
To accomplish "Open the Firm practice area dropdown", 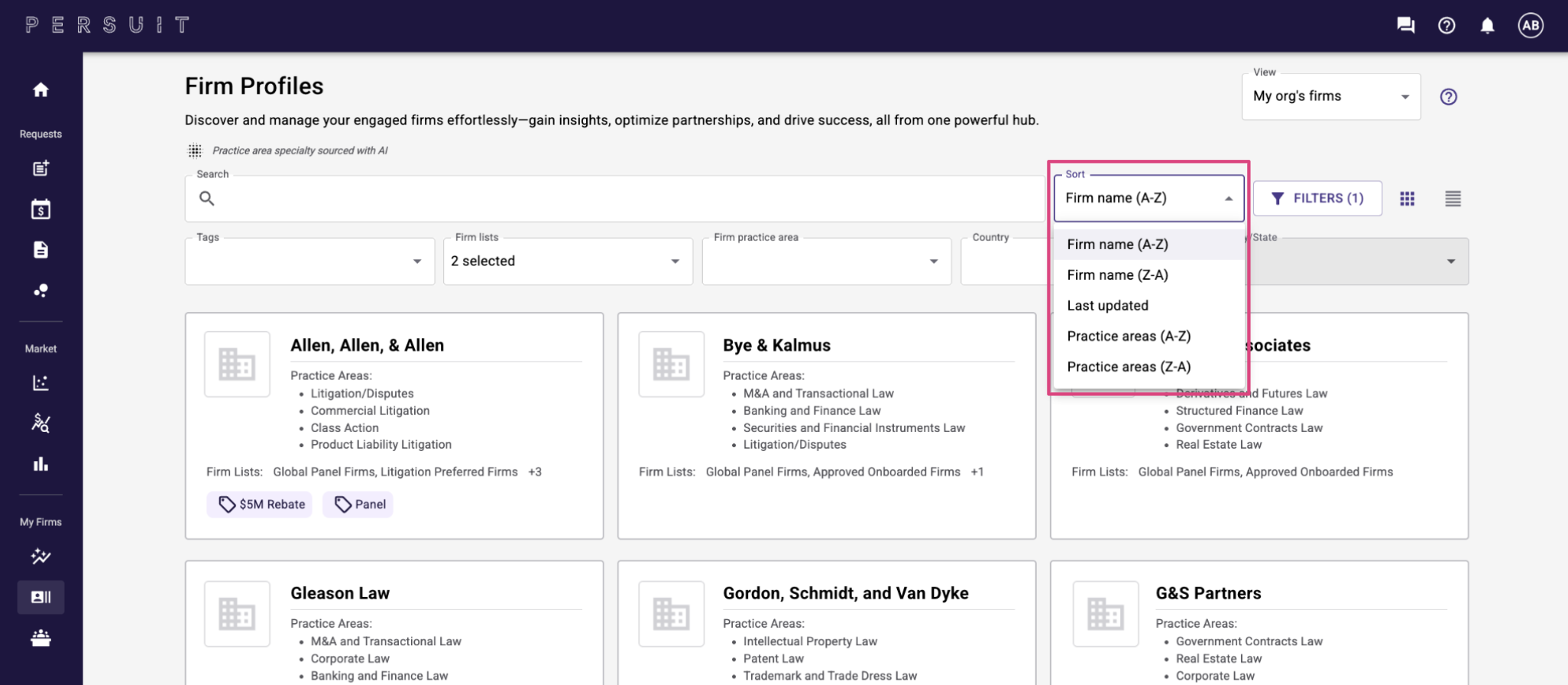I will pos(826,261).
